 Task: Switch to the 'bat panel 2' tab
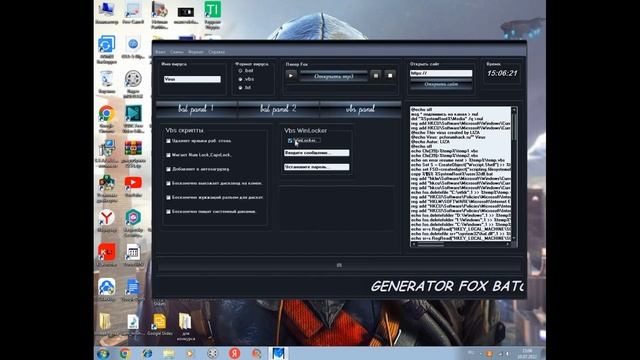(x=278, y=109)
